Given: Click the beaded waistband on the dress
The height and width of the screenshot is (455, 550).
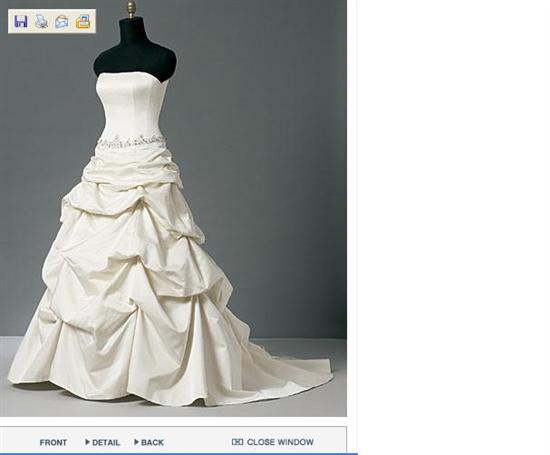Looking at the screenshot, I should (x=132, y=142).
